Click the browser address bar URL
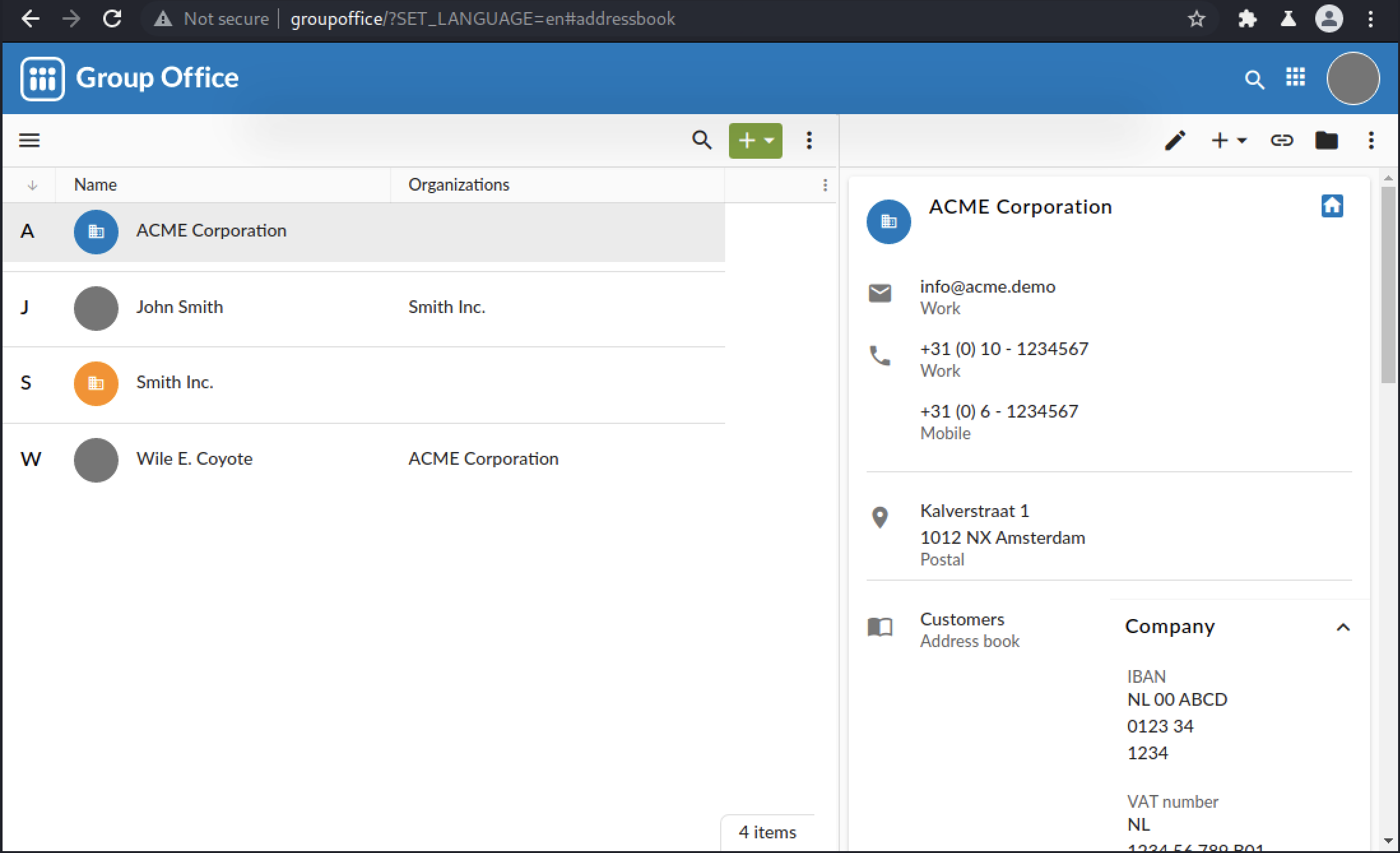 tap(482, 18)
